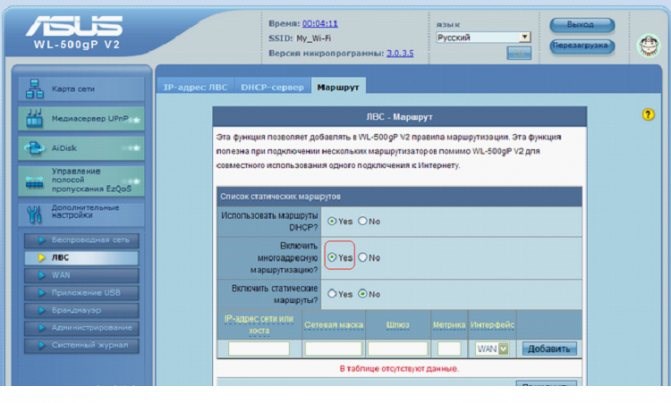
Task: Click the Карта сети label
Action: pos(73,89)
